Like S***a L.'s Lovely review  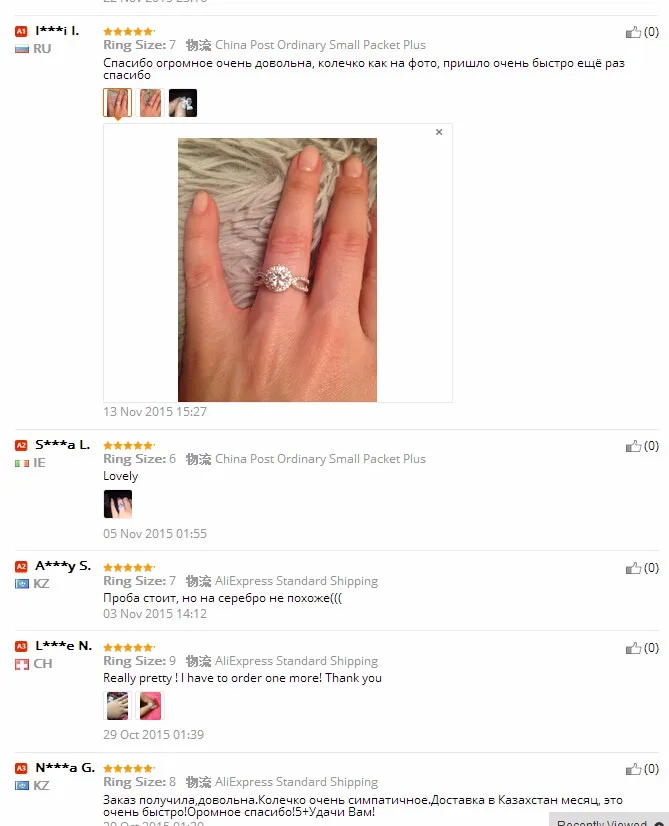point(633,446)
